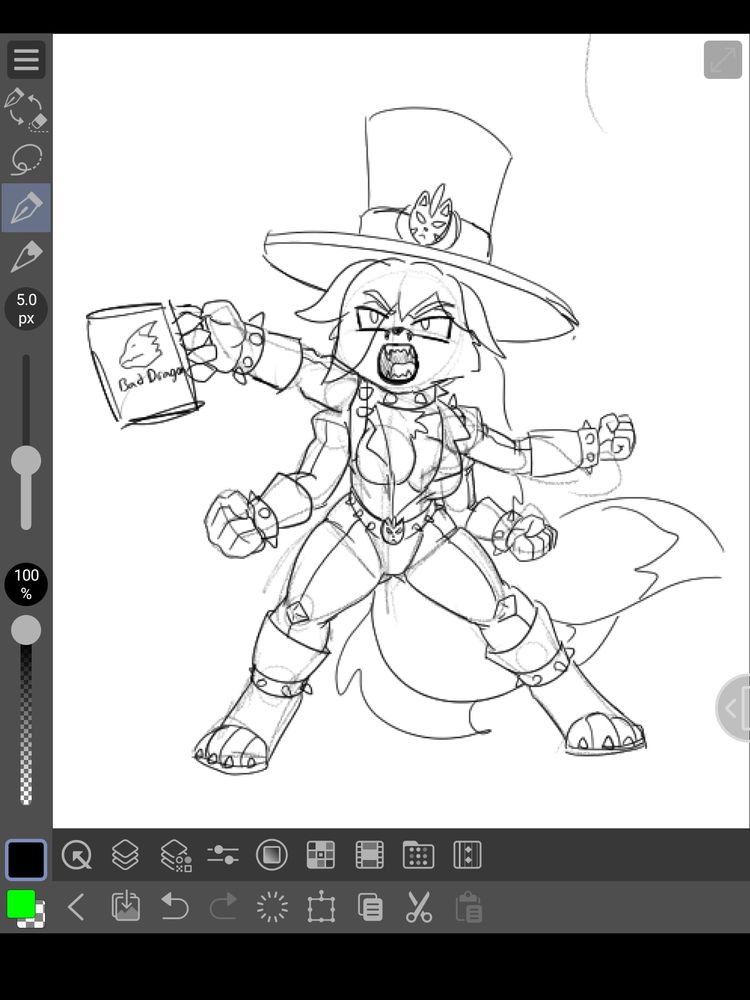Toggle full screen canvas arrows button
750x1000 pixels.
[723, 60]
